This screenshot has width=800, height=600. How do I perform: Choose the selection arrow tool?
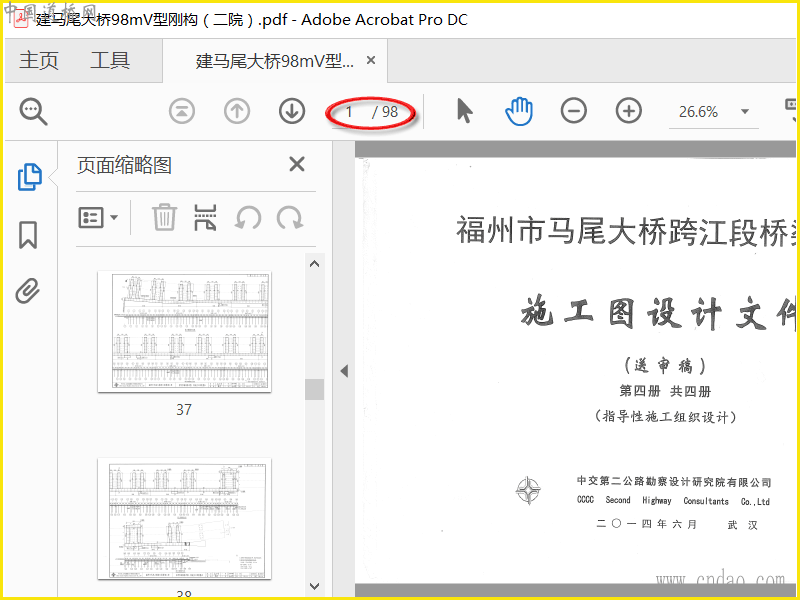464,111
